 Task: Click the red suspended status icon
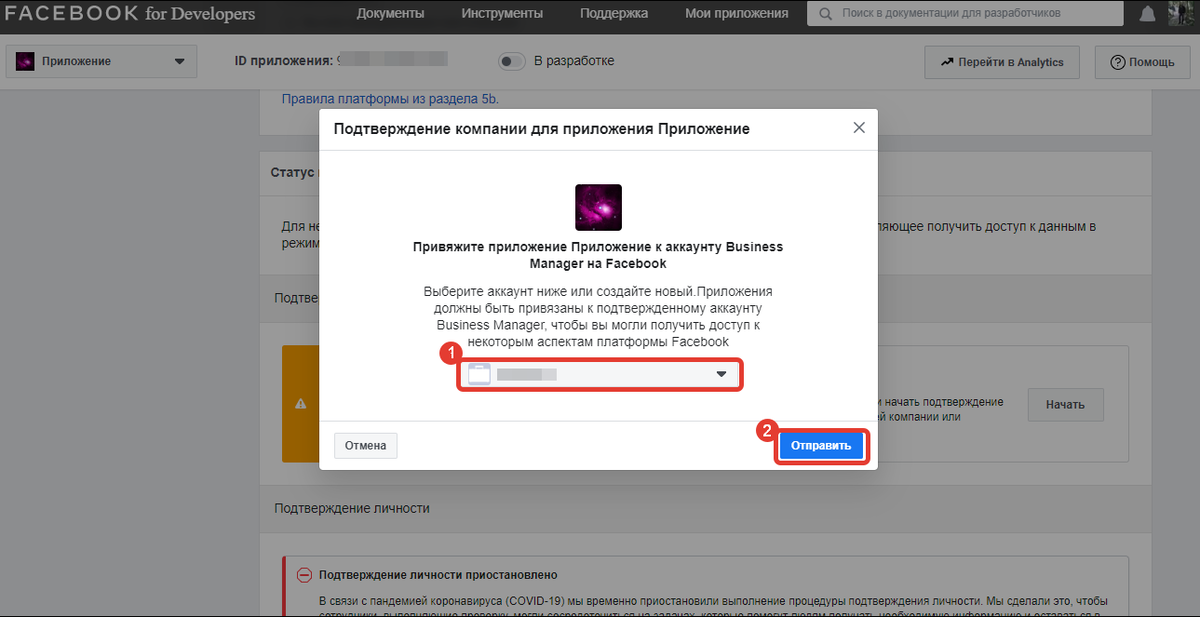click(x=304, y=575)
